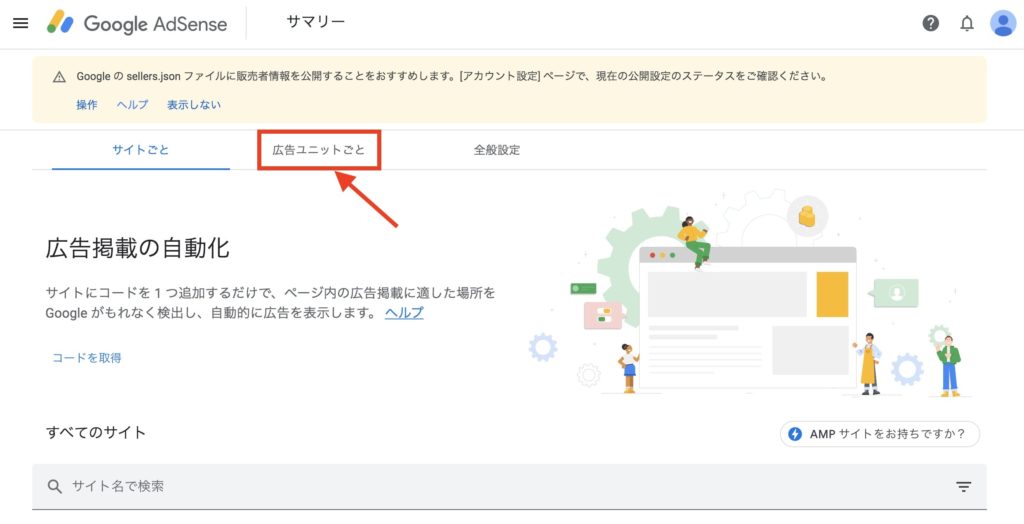Click the Google AdSense logo
Image resolution: width=1024 pixels, height=524 pixels.
[x=136, y=24]
